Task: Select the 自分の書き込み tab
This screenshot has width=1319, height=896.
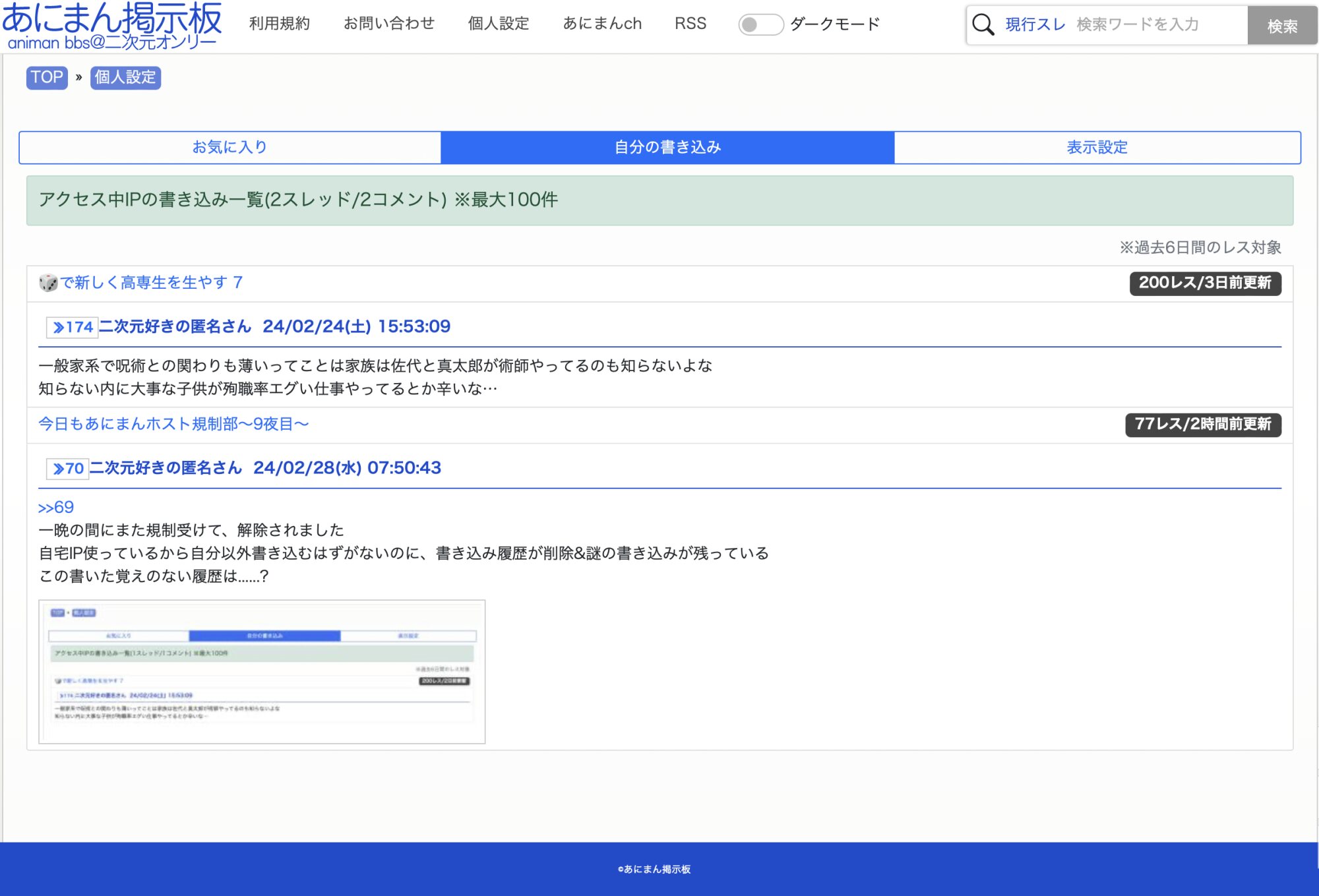Action: (667, 147)
